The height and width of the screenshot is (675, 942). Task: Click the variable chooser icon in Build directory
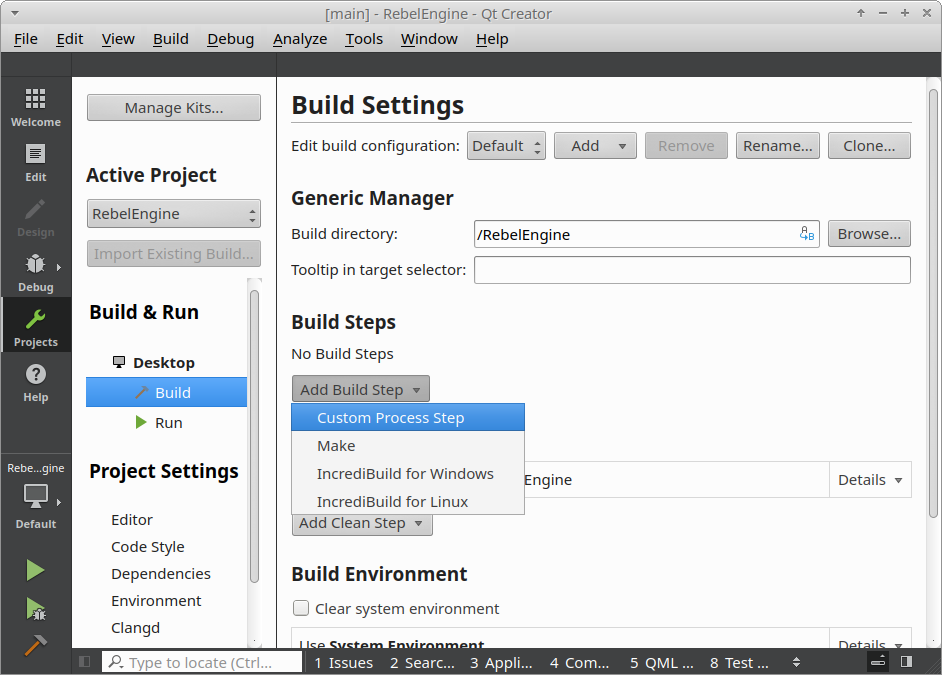point(807,234)
